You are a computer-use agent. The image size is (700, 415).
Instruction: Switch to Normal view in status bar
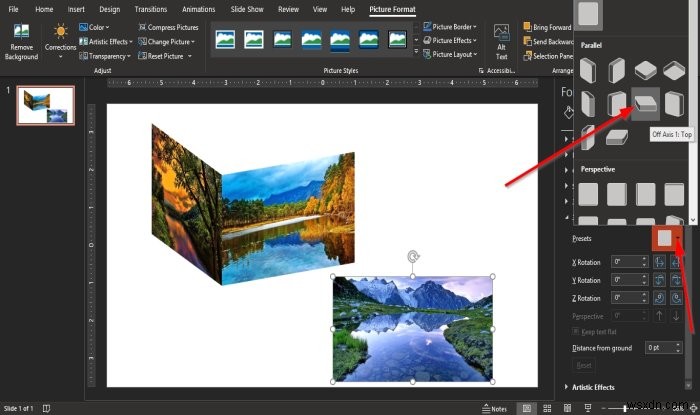tap(527, 408)
